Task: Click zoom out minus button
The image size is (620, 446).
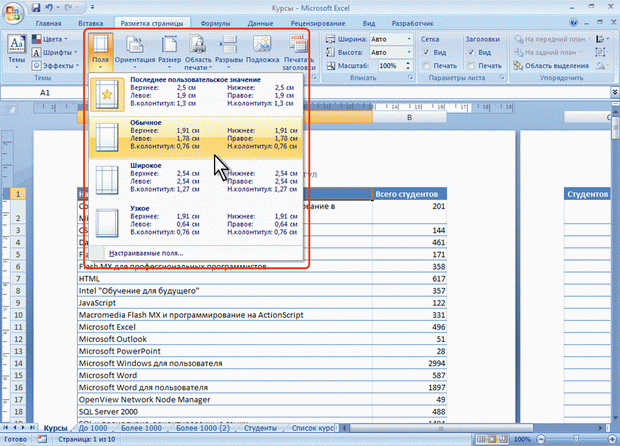Action: (541, 439)
